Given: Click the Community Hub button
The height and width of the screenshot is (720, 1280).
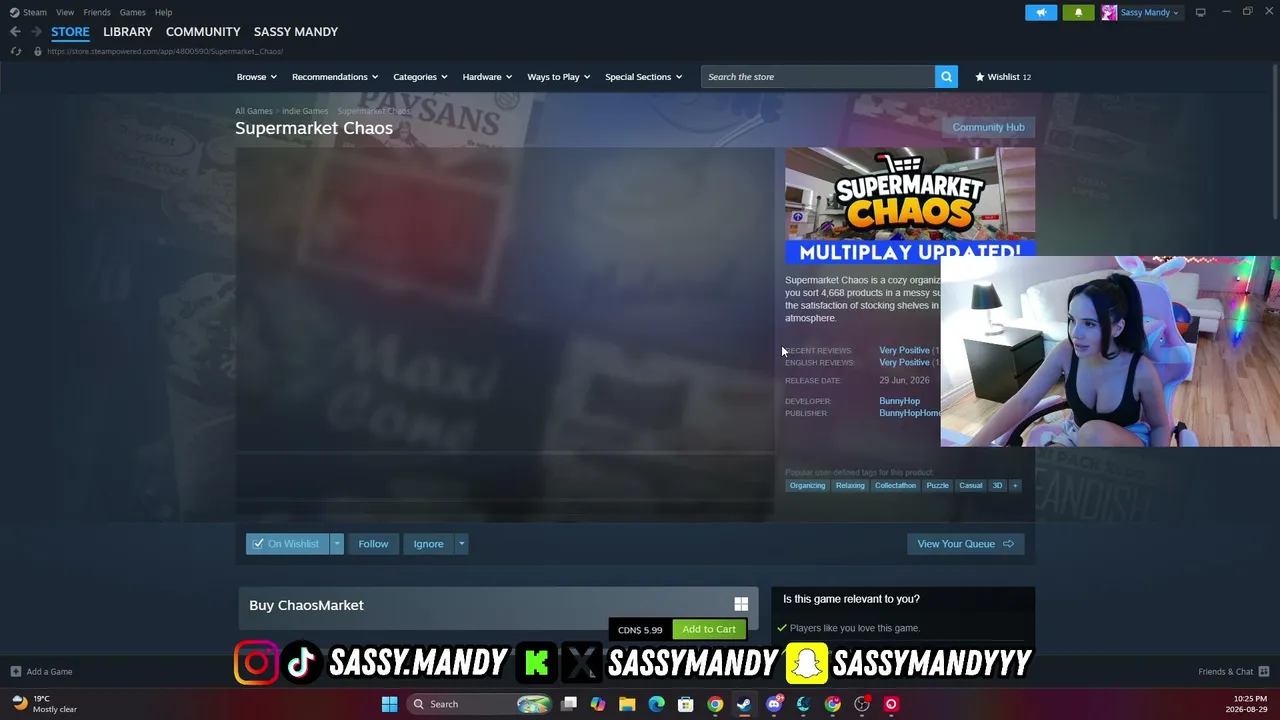Looking at the screenshot, I should click(988, 127).
